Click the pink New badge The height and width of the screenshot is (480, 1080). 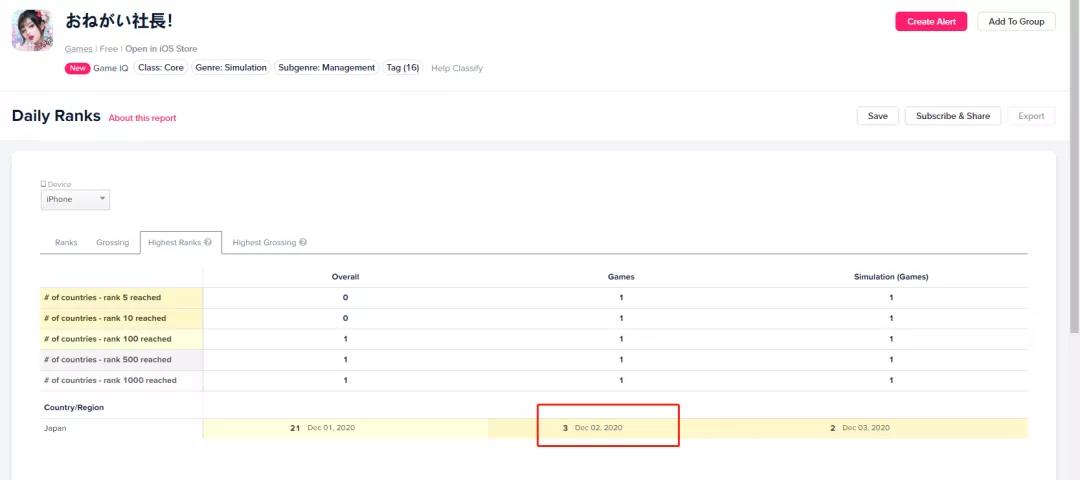click(77, 68)
